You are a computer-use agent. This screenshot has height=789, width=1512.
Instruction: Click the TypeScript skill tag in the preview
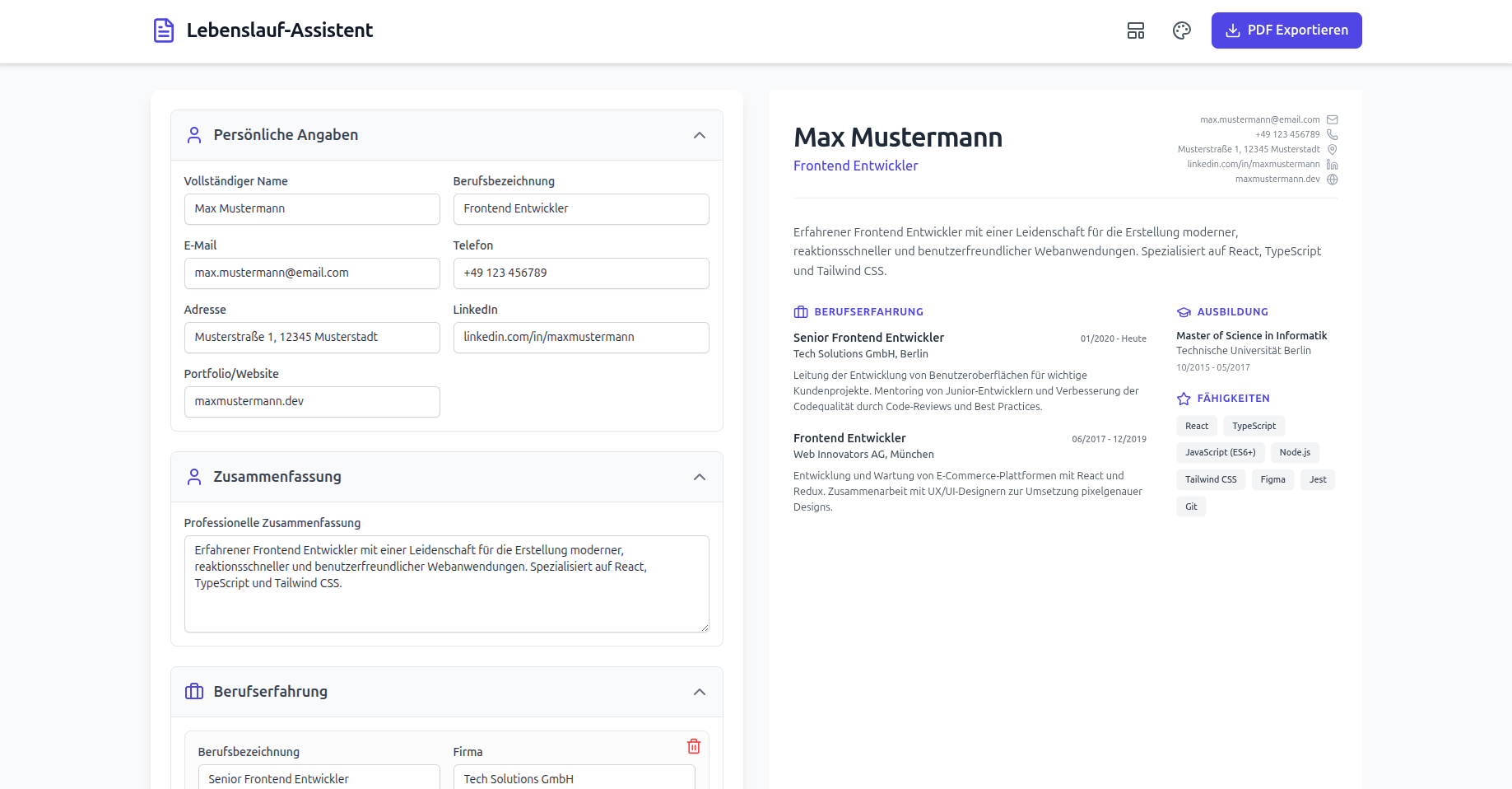pyautogui.click(x=1254, y=426)
